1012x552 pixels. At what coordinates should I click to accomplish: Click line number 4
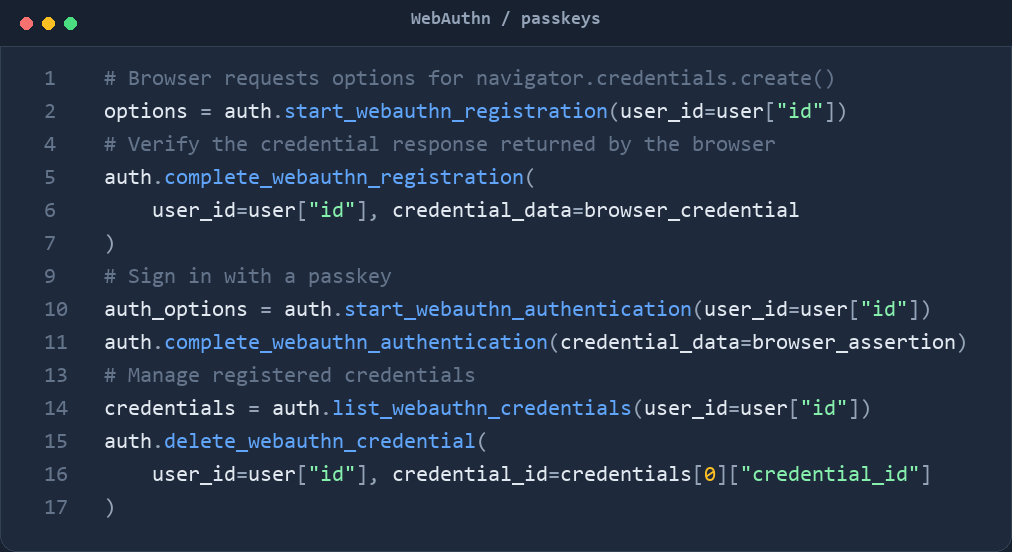tap(50, 145)
